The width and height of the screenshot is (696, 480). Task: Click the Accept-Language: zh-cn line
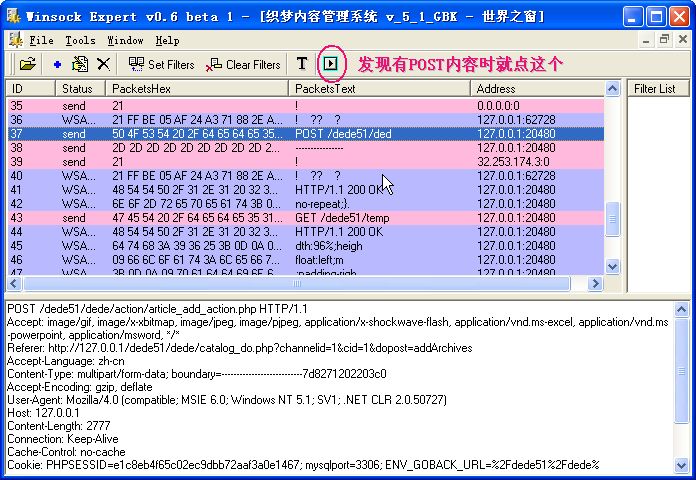point(66,361)
